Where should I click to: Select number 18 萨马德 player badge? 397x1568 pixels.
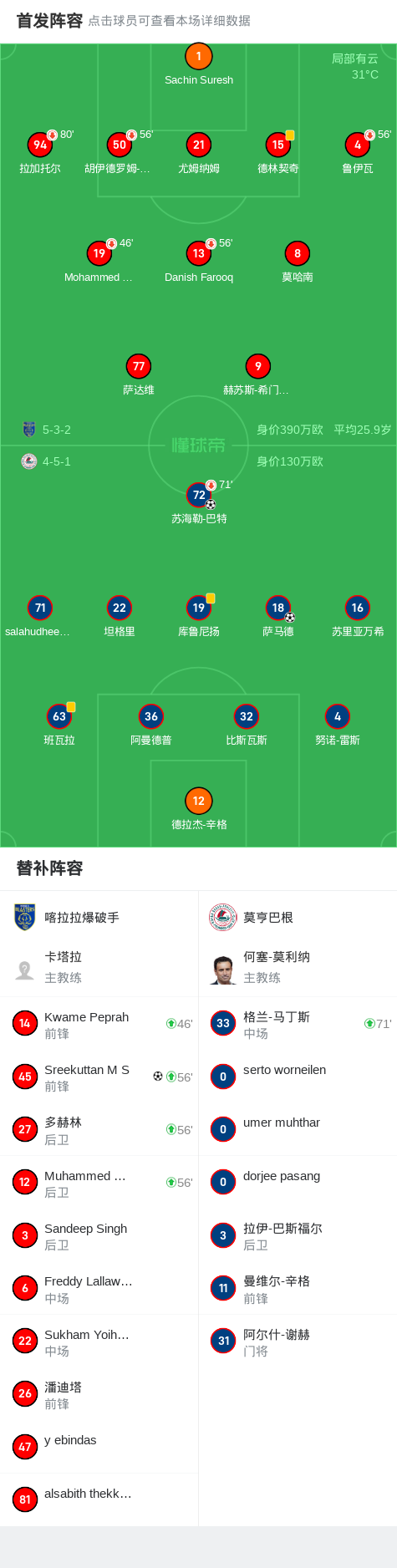tap(278, 608)
